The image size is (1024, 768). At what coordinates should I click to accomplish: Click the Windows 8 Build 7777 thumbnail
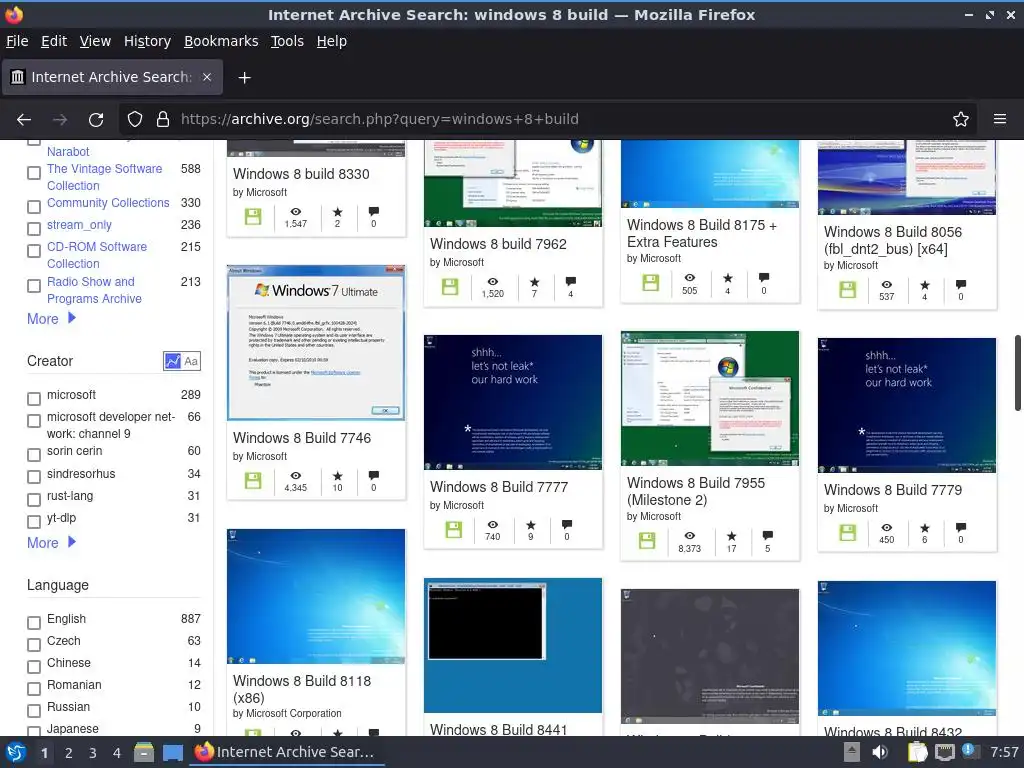[x=513, y=402]
